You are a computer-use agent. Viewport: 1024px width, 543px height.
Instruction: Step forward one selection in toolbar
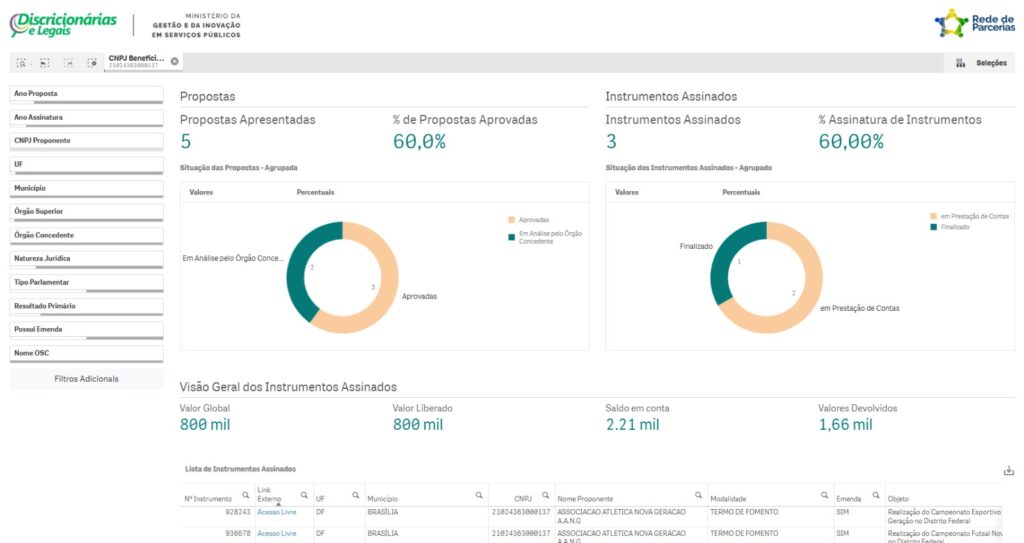[69, 63]
